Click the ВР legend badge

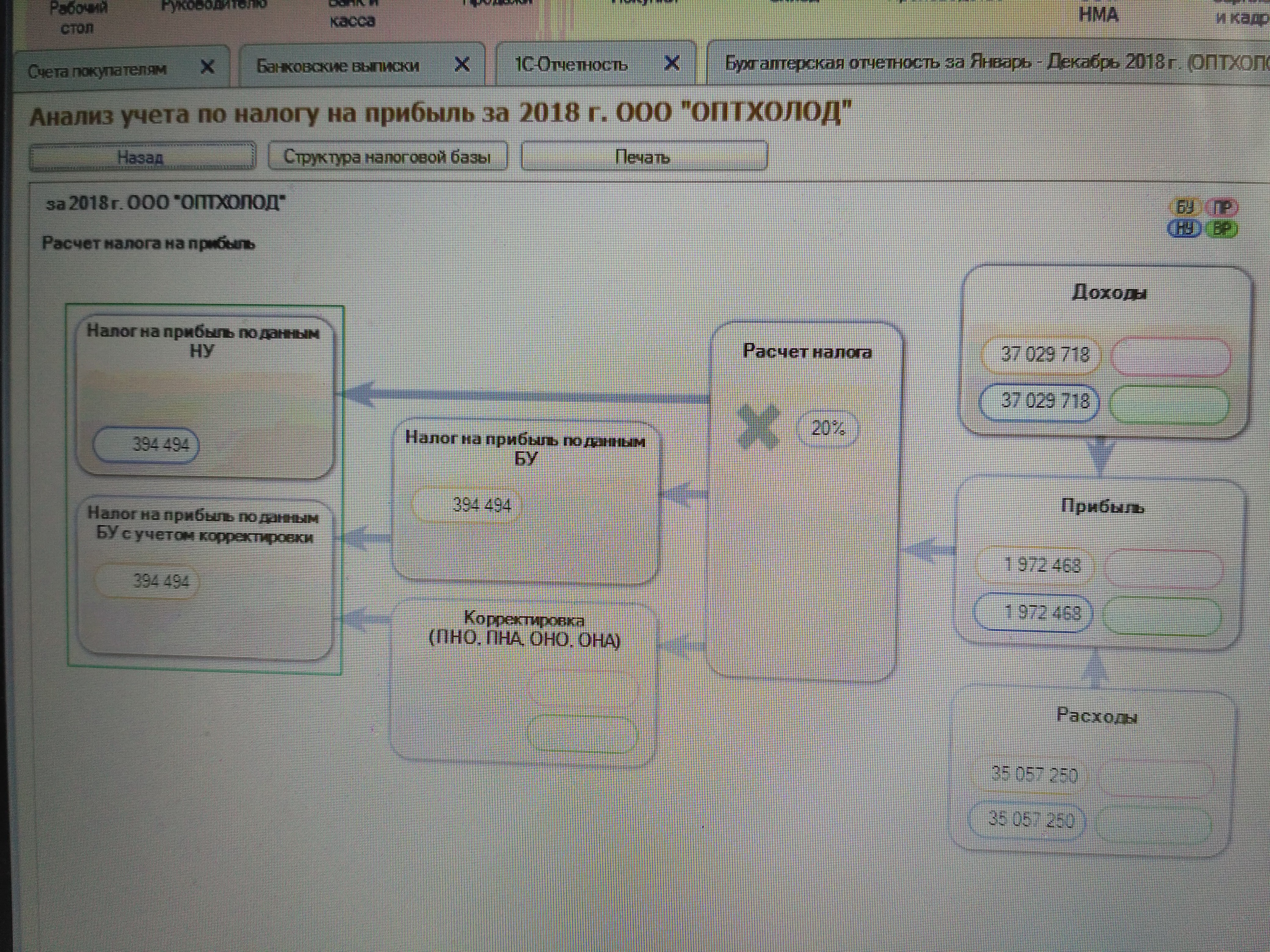[1222, 229]
